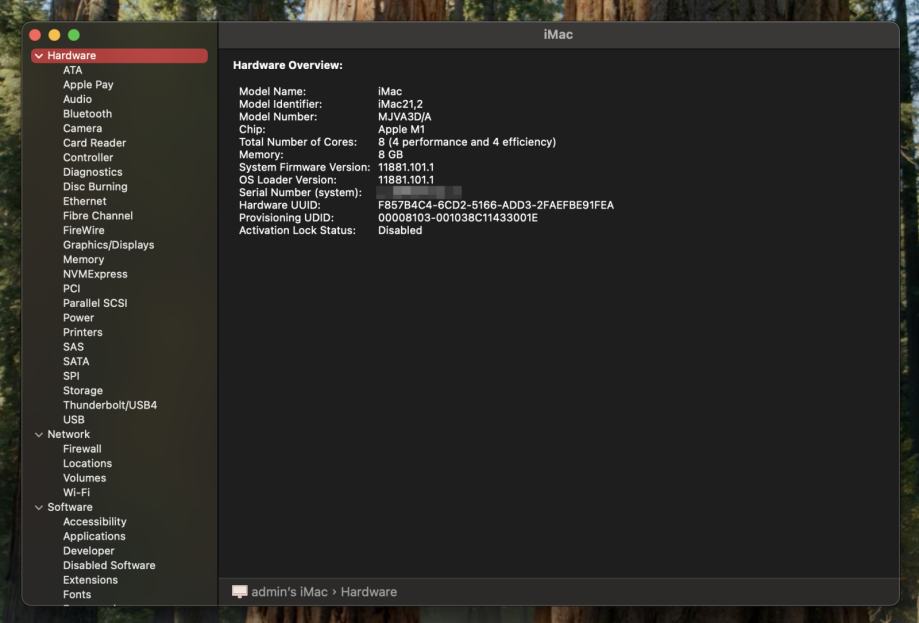
Task: Select Extensions under Software
Action: click(x=90, y=580)
